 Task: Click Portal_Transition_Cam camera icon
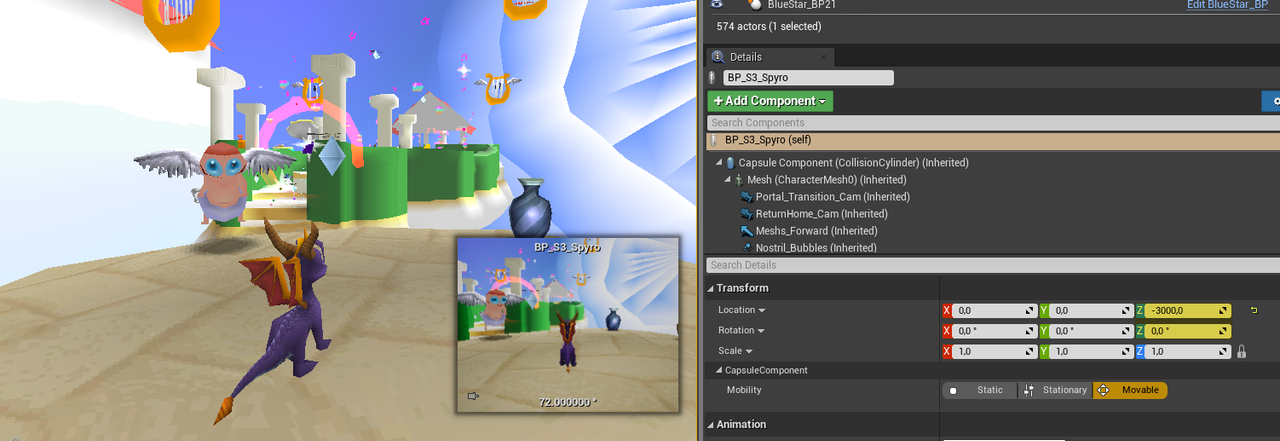point(746,197)
